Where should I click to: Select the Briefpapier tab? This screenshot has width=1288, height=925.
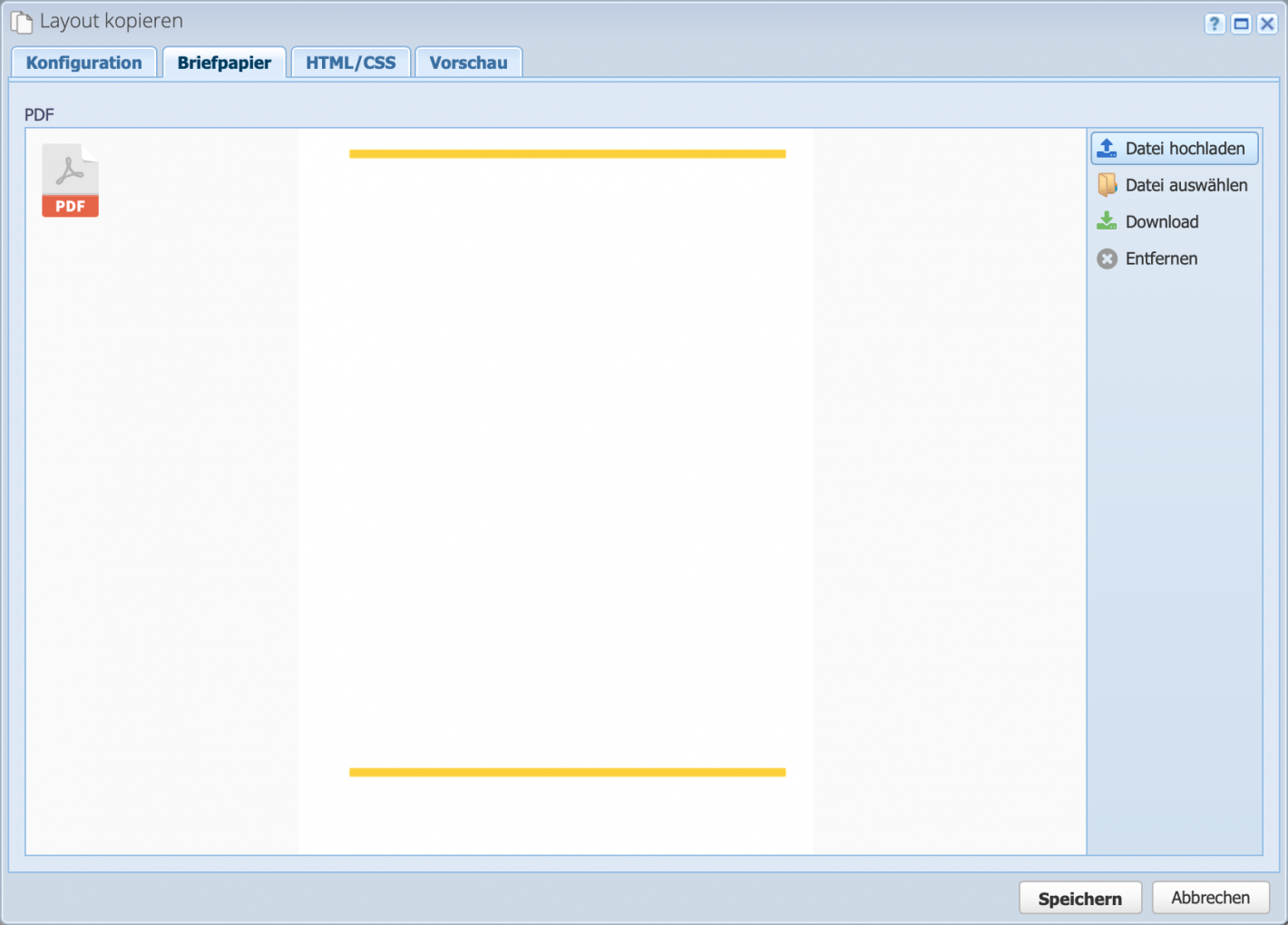[x=224, y=62]
